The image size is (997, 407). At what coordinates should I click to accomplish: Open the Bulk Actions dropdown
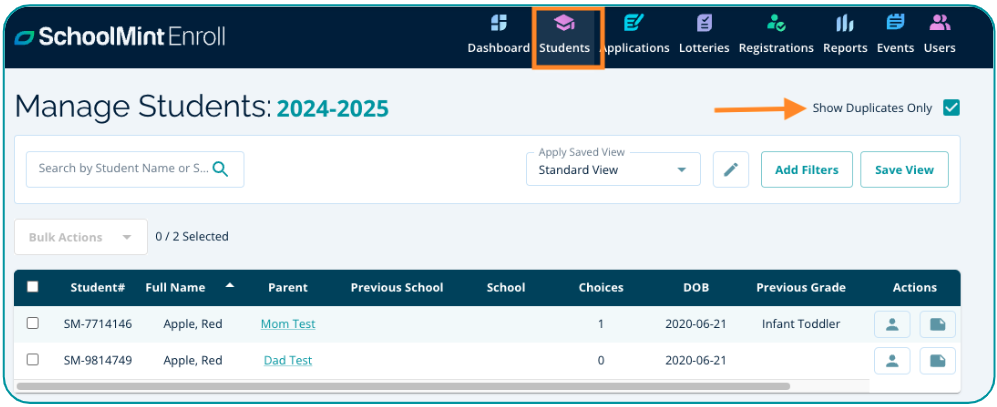[x=80, y=237]
